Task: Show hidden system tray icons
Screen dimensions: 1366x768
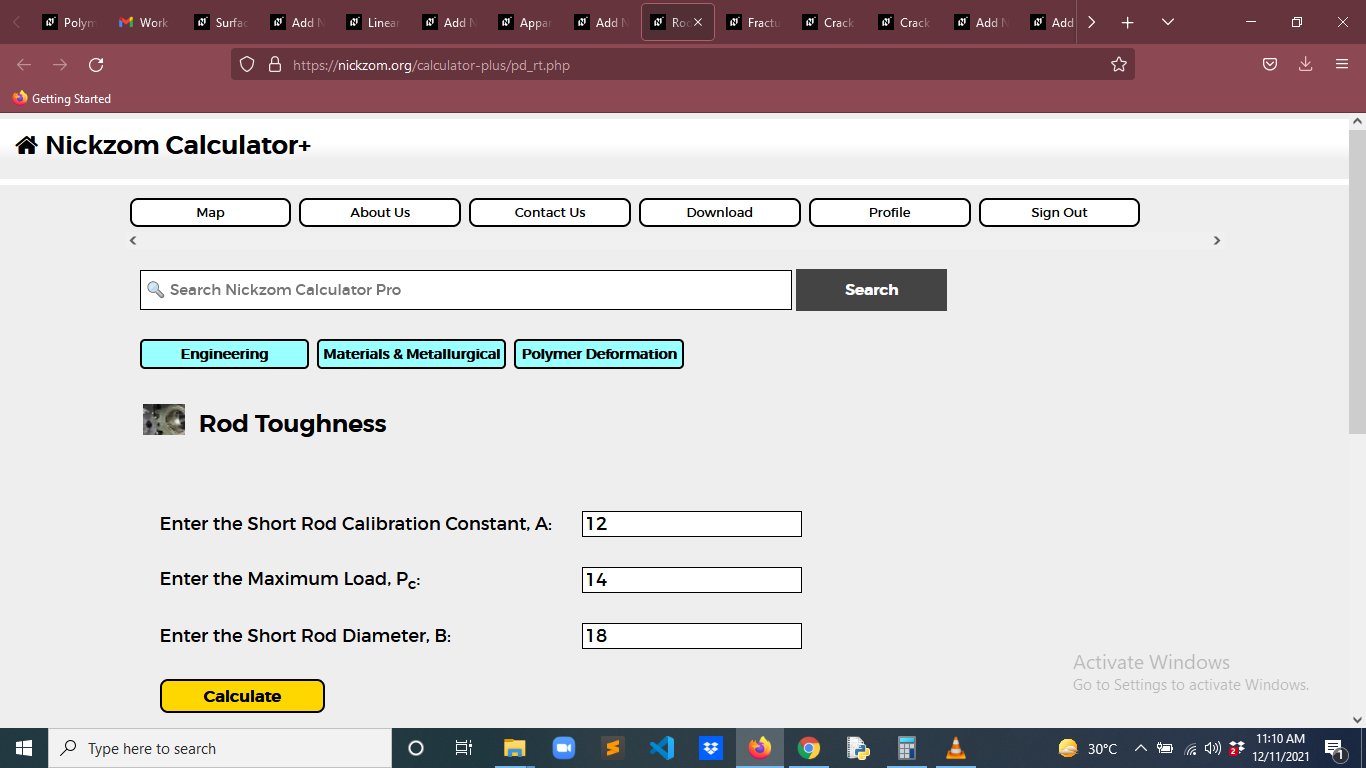Action: coord(1140,748)
